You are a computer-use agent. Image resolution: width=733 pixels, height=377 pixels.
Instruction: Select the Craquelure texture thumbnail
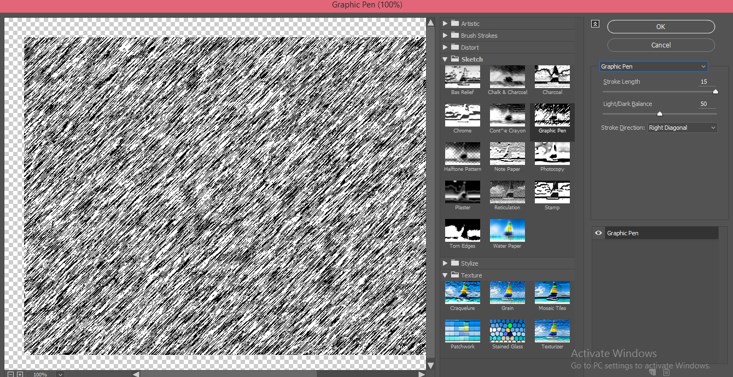(x=462, y=292)
